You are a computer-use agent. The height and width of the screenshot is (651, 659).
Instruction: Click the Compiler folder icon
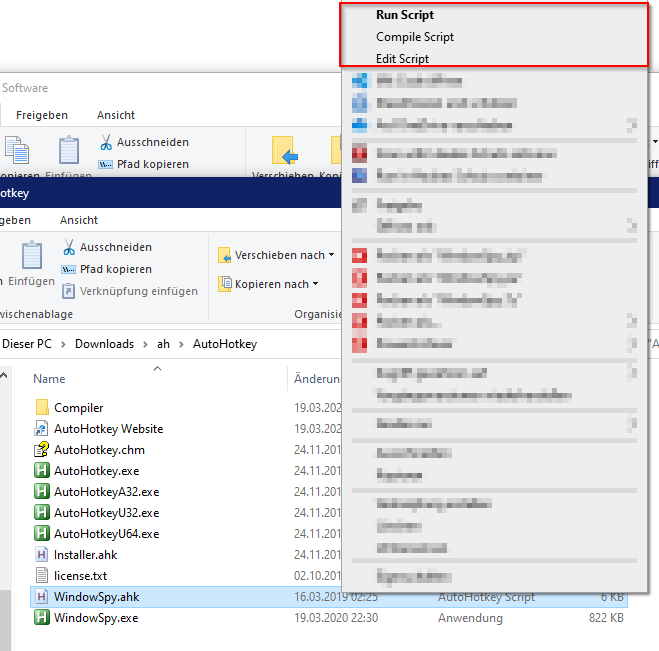[42, 407]
